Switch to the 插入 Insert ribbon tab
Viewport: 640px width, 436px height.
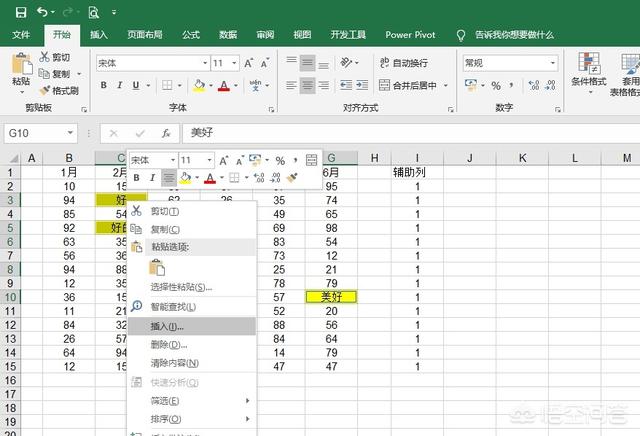[99, 35]
